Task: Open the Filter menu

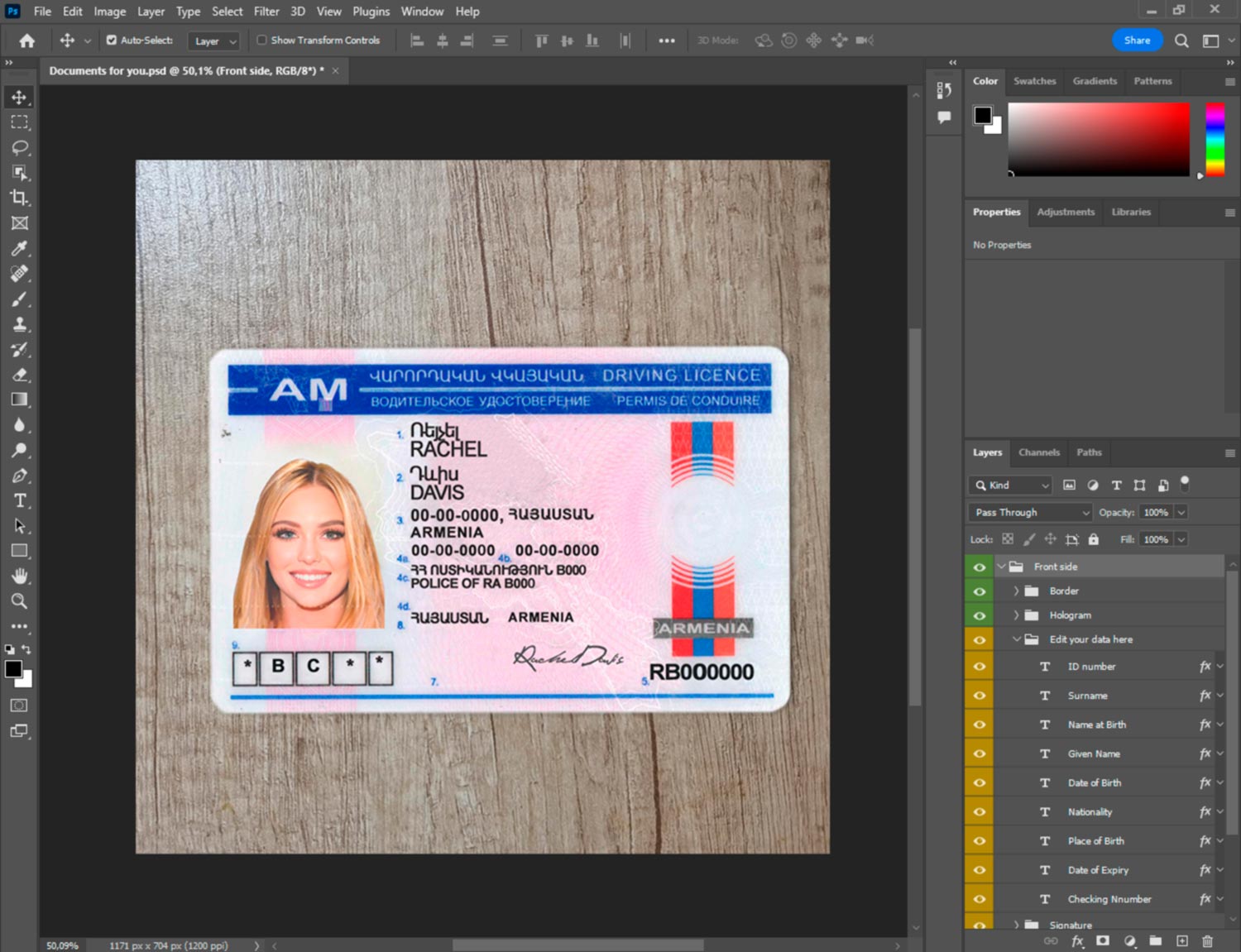Action: pos(266,12)
